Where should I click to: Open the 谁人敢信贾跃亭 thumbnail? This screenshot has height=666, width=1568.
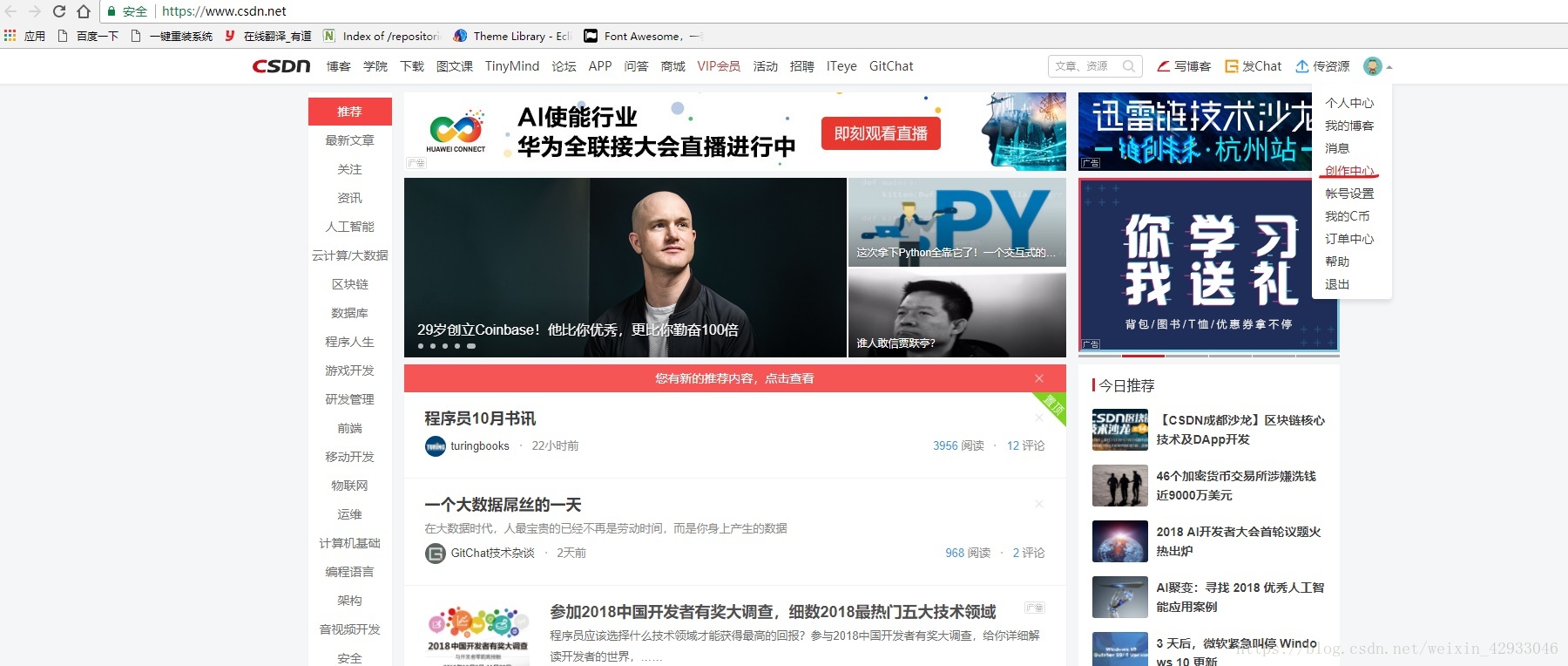957,314
